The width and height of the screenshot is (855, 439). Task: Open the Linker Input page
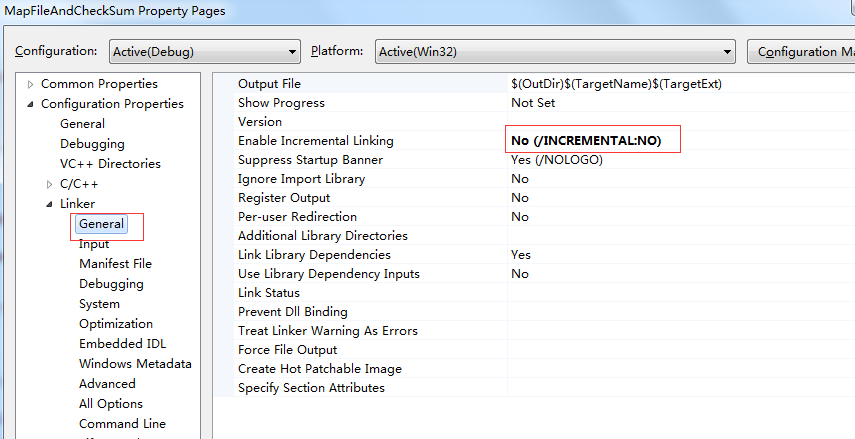[94, 244]
